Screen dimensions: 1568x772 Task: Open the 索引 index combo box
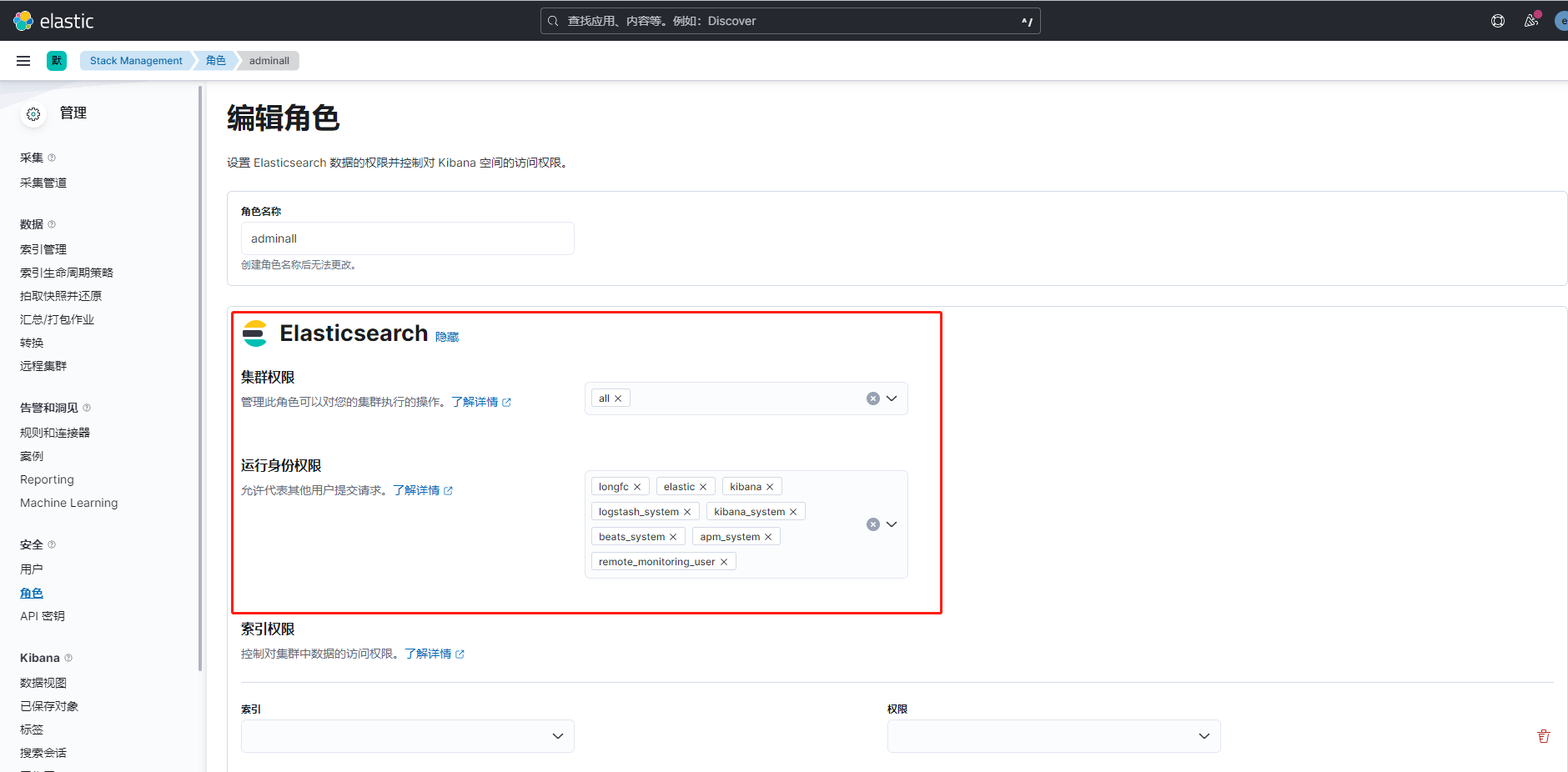pyautogui.click(x=408, y=736)
